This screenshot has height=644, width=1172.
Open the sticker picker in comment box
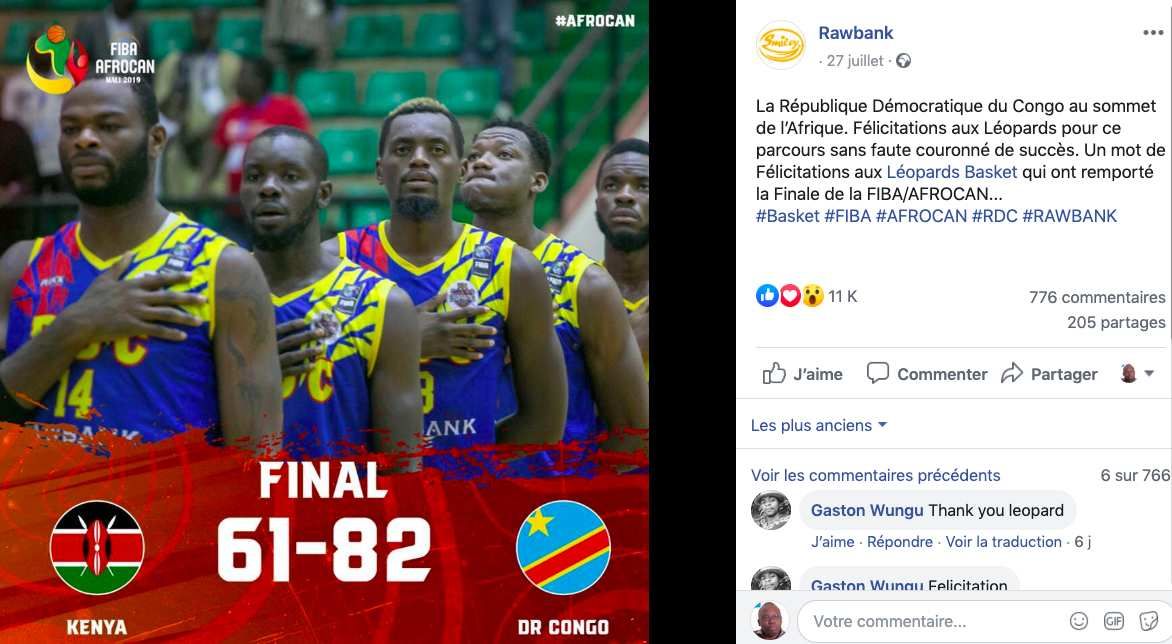tap(1148, 621)
